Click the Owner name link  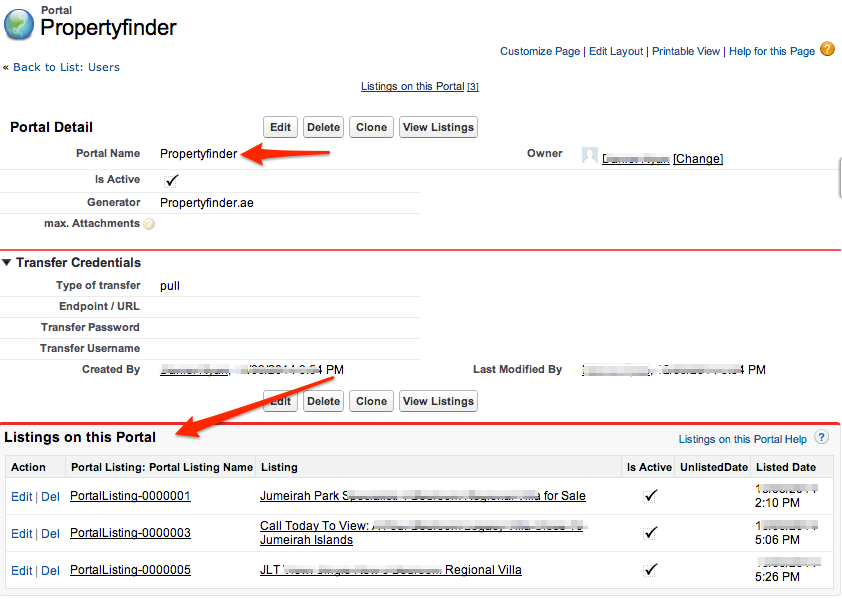[636, 159]
